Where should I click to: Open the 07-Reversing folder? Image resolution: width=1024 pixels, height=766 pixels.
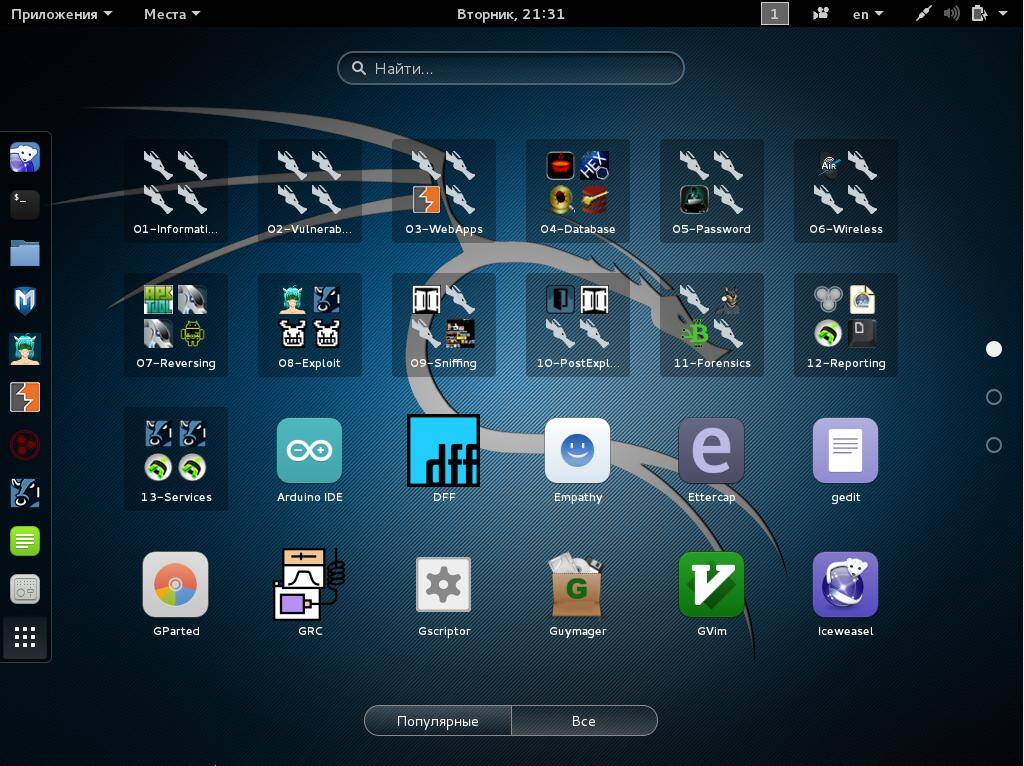tap(176, 325)
